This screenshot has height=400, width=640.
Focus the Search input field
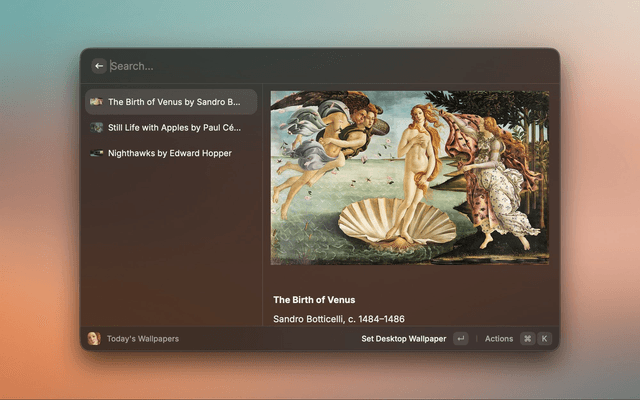(x=331, y=66)
